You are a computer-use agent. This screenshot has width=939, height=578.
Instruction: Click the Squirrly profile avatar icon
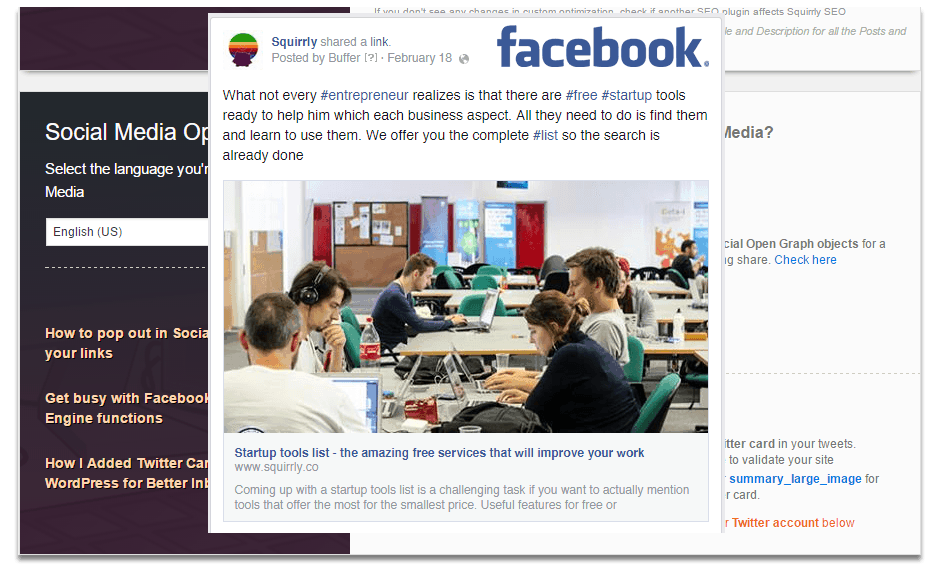point(243,50)
